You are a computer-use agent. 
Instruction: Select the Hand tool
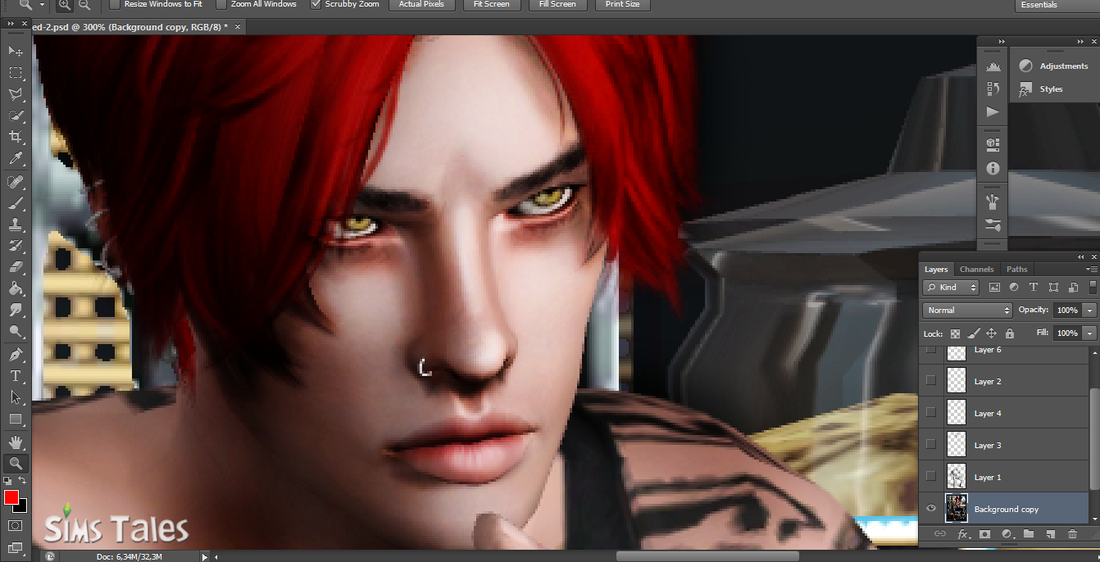pos(15,442)
